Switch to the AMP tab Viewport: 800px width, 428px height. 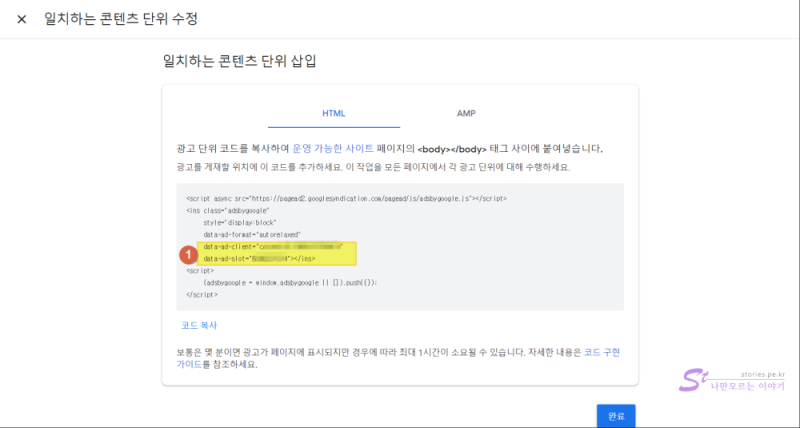[x=466, y=113]
